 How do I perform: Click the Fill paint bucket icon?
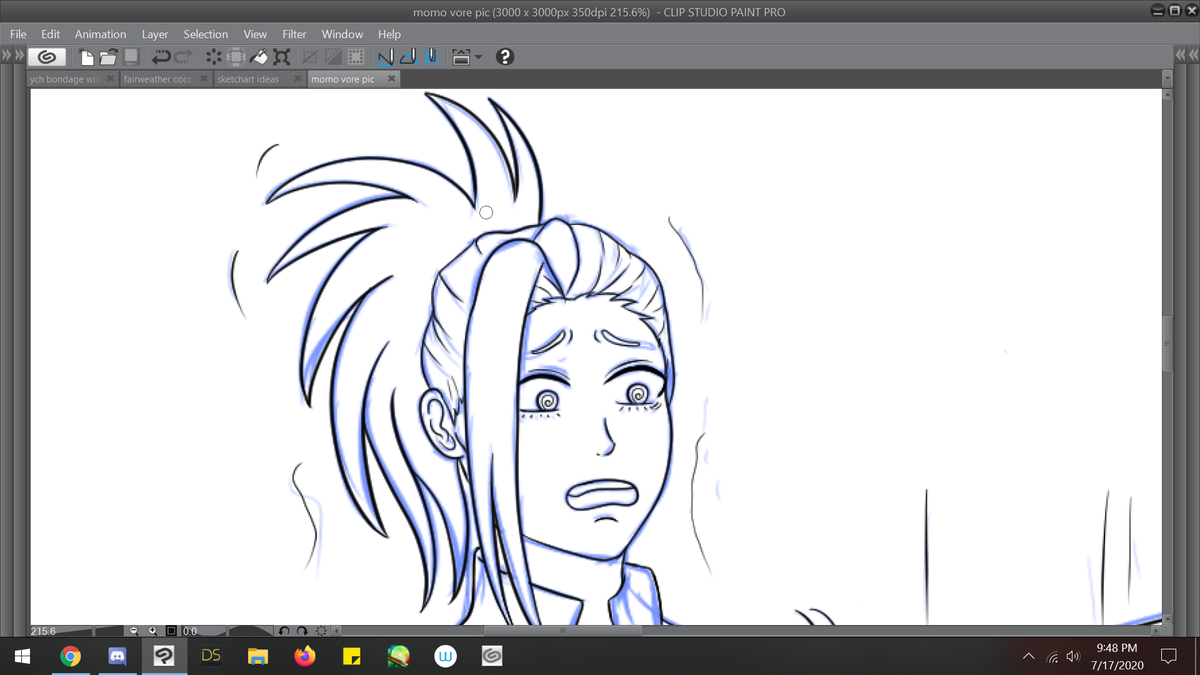coord(259,57)
